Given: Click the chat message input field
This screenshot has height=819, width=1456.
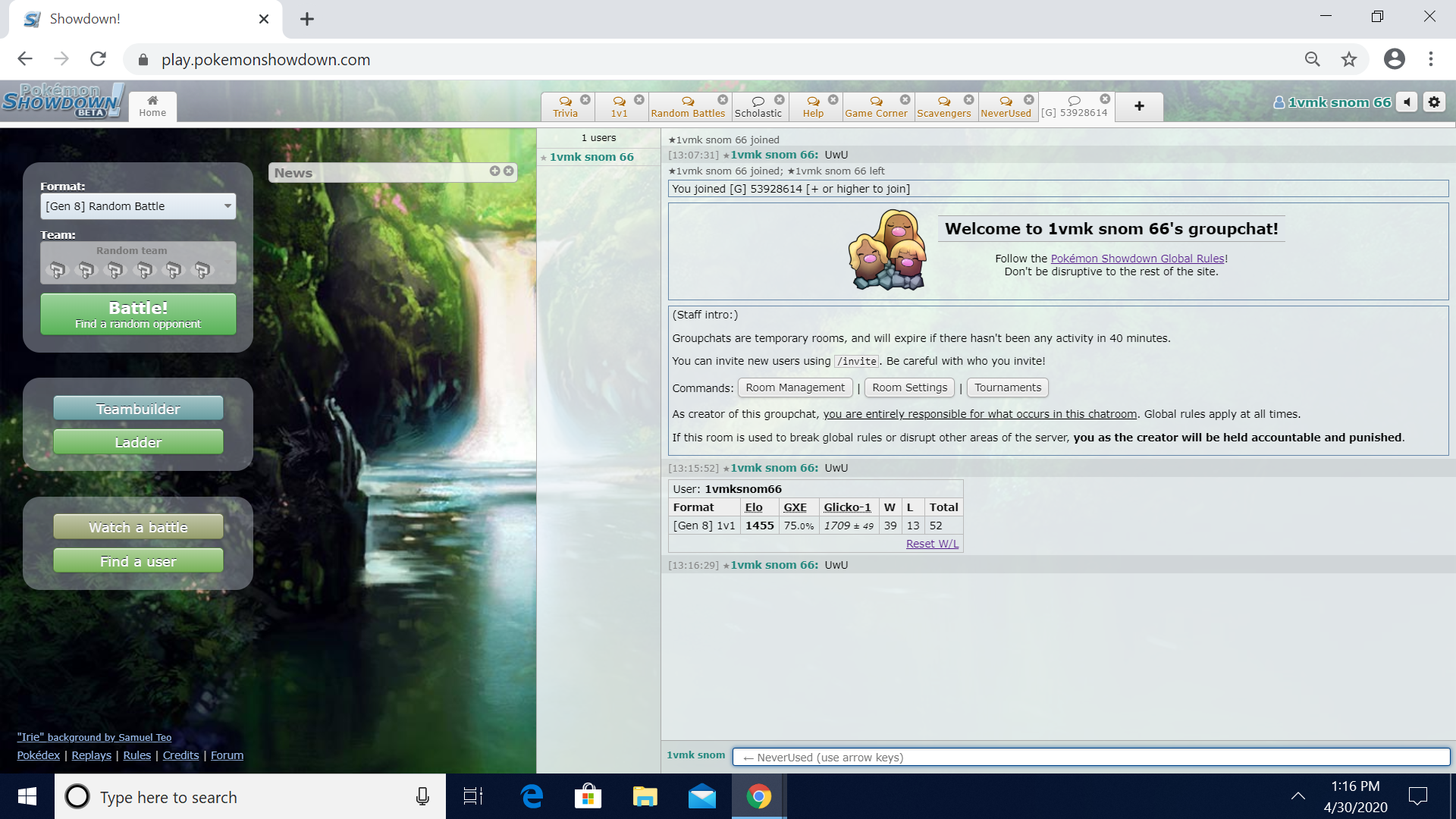Looking at the screenshot, I should pyautogui.click(x=1090, y=757).
